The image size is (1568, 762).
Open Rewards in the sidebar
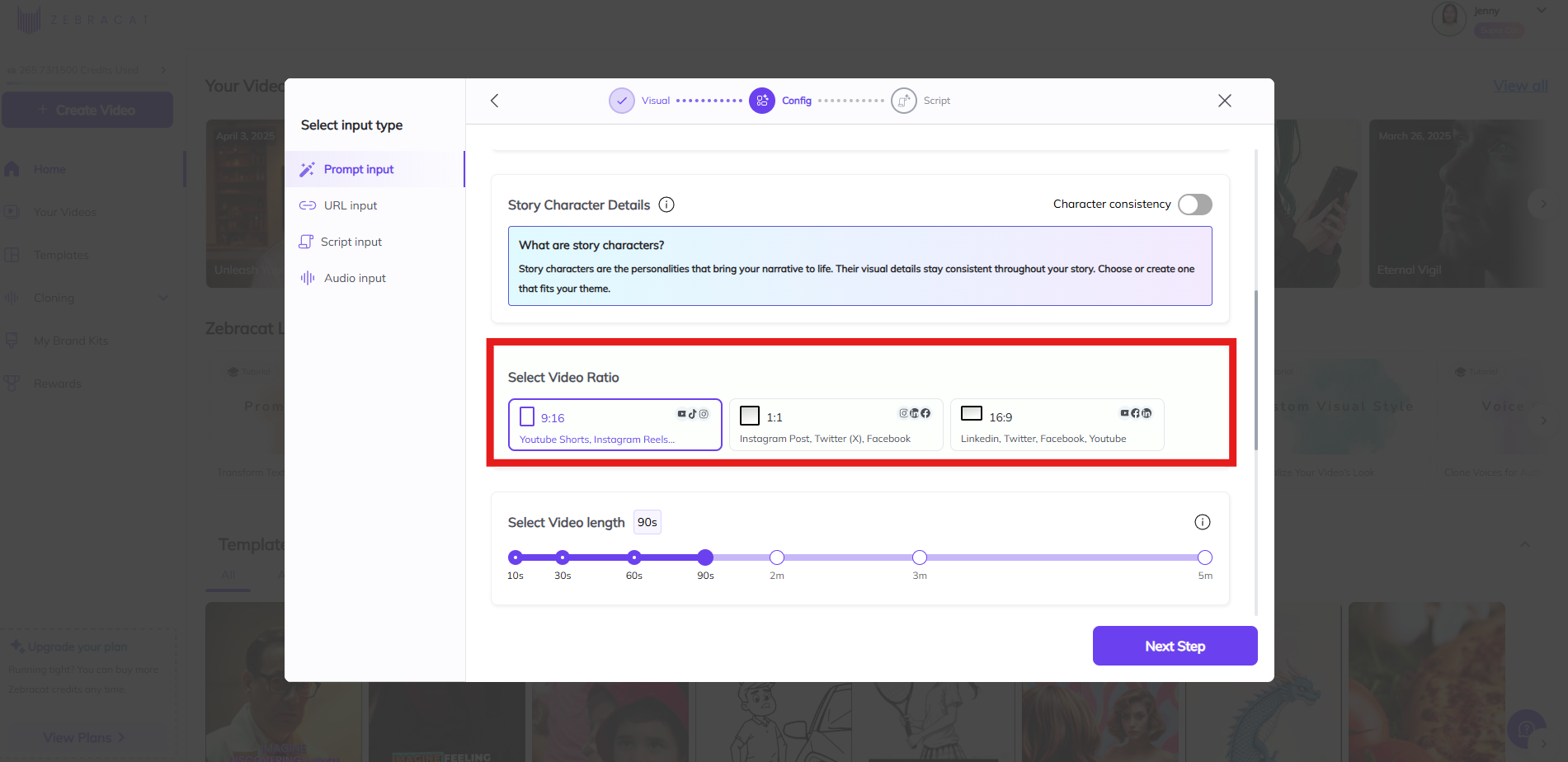pyautogui.click(x=58, y=383)
